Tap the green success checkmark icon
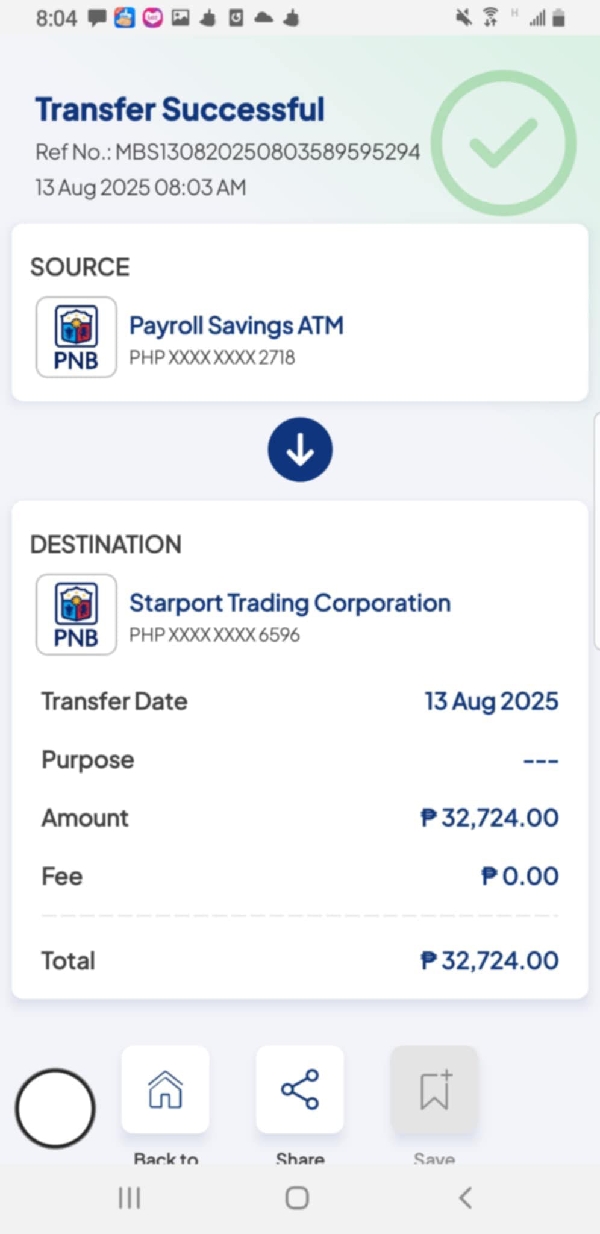600x1234 pixels. tap(504, 143)
